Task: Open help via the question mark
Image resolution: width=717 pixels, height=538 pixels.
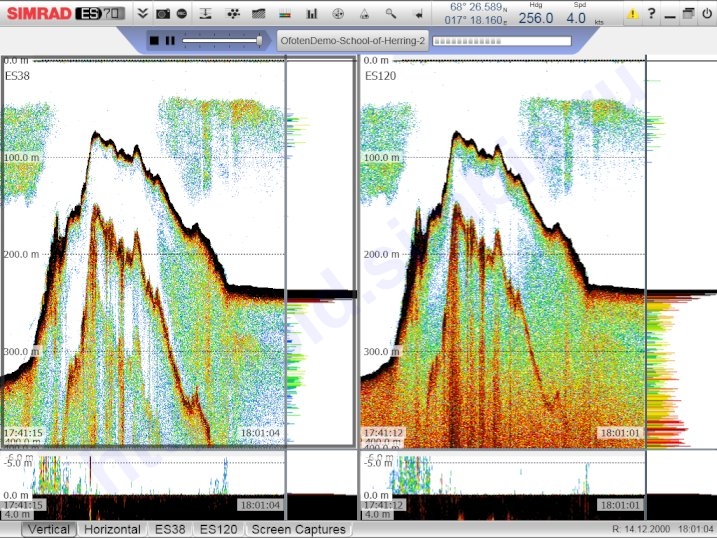Action: (x=651, y=14)
